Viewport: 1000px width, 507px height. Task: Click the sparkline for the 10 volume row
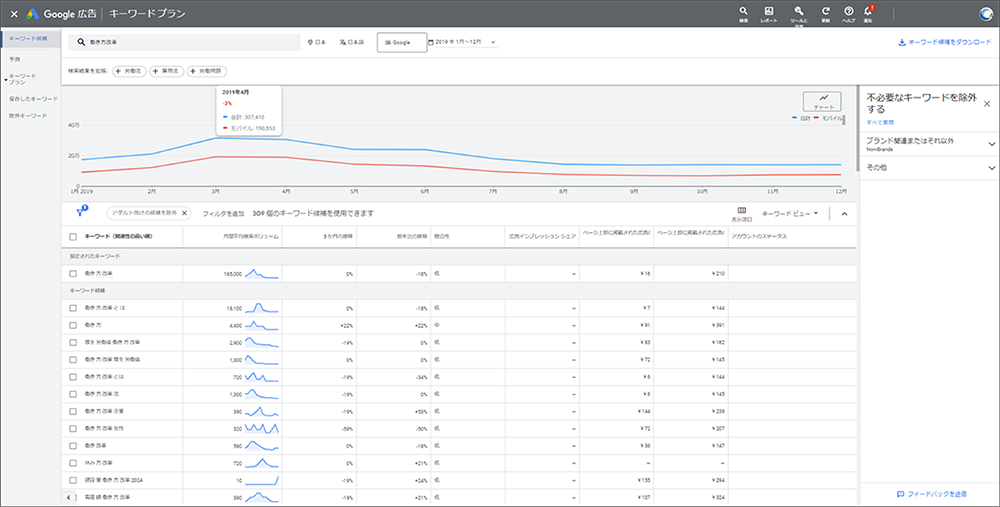click(x=262, y=480)
